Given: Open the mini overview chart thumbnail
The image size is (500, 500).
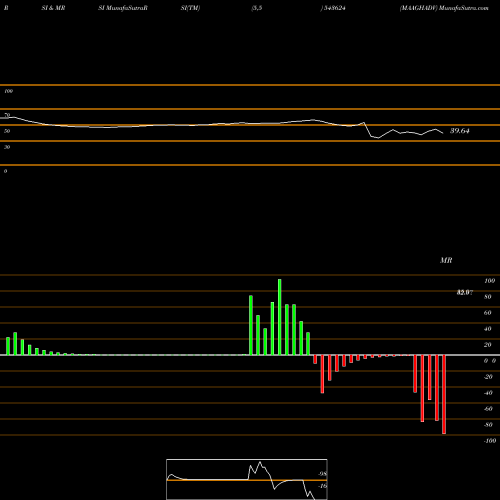Looking at the screenshot, I should pyautogui.click(x=247, y=479).
